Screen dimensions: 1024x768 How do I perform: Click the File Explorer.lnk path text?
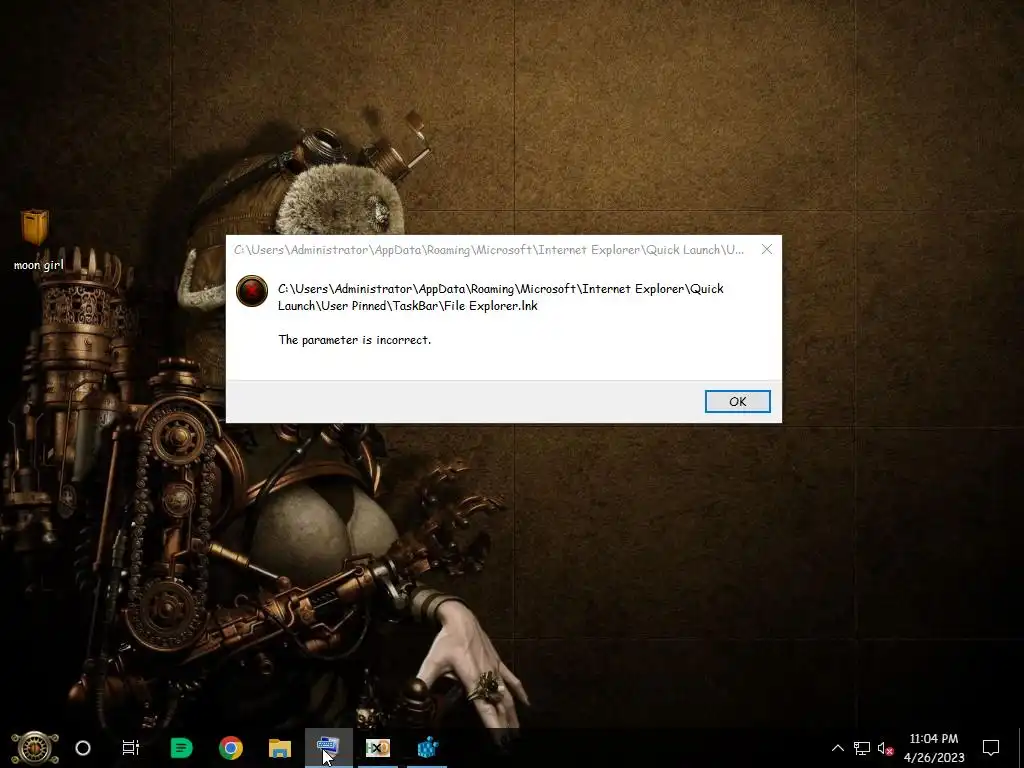point(501,297)
